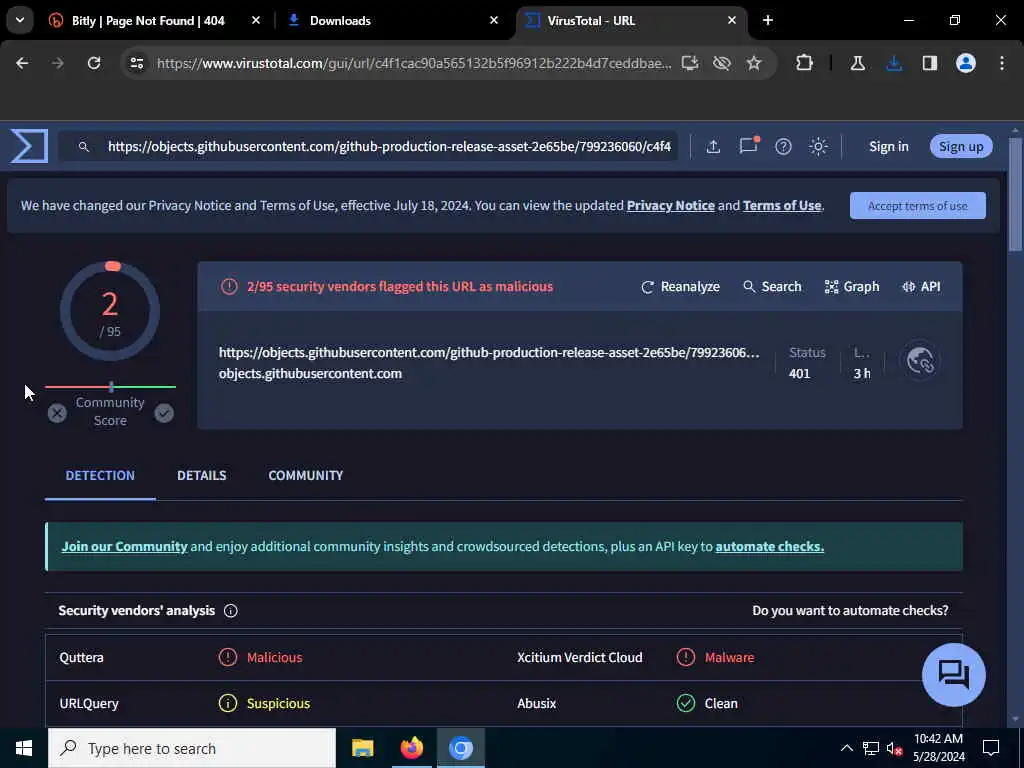Switch to Bitly Page Not Found tab
The width and height of the screenshot is (1024, 768).
click(148, 21)
